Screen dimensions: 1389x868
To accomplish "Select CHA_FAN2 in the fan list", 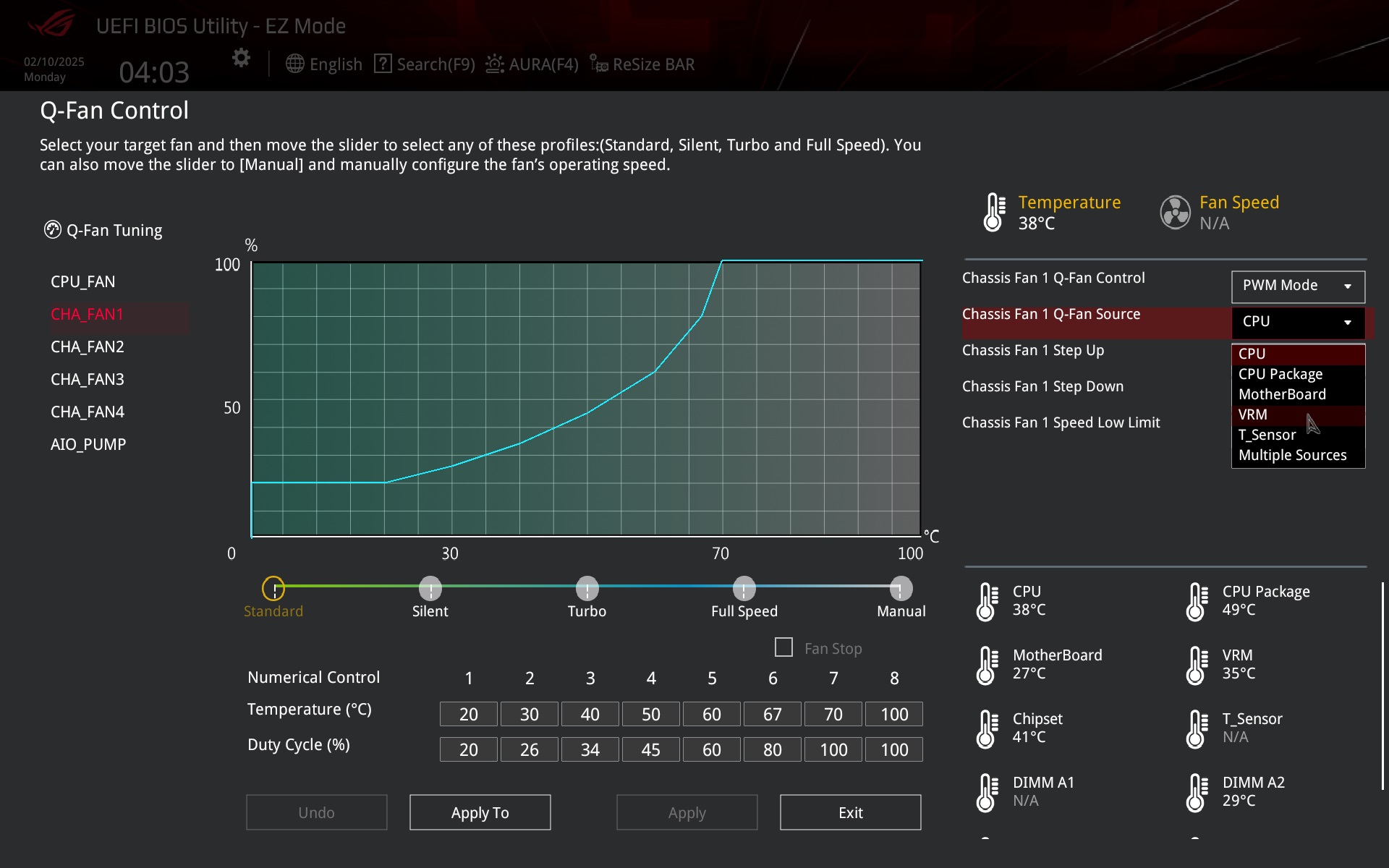I will click(x=88, y=347).
